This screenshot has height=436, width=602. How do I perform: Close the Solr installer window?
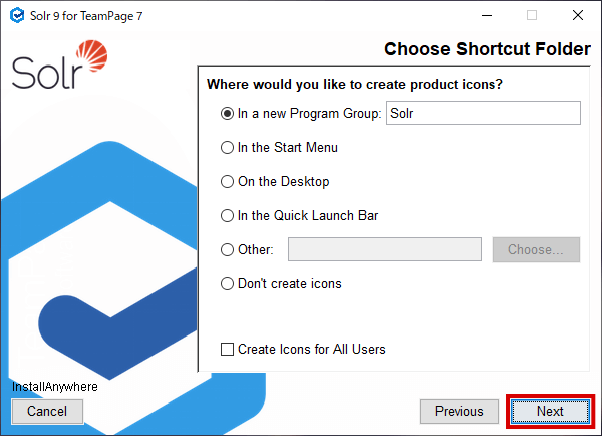point(578,15)
